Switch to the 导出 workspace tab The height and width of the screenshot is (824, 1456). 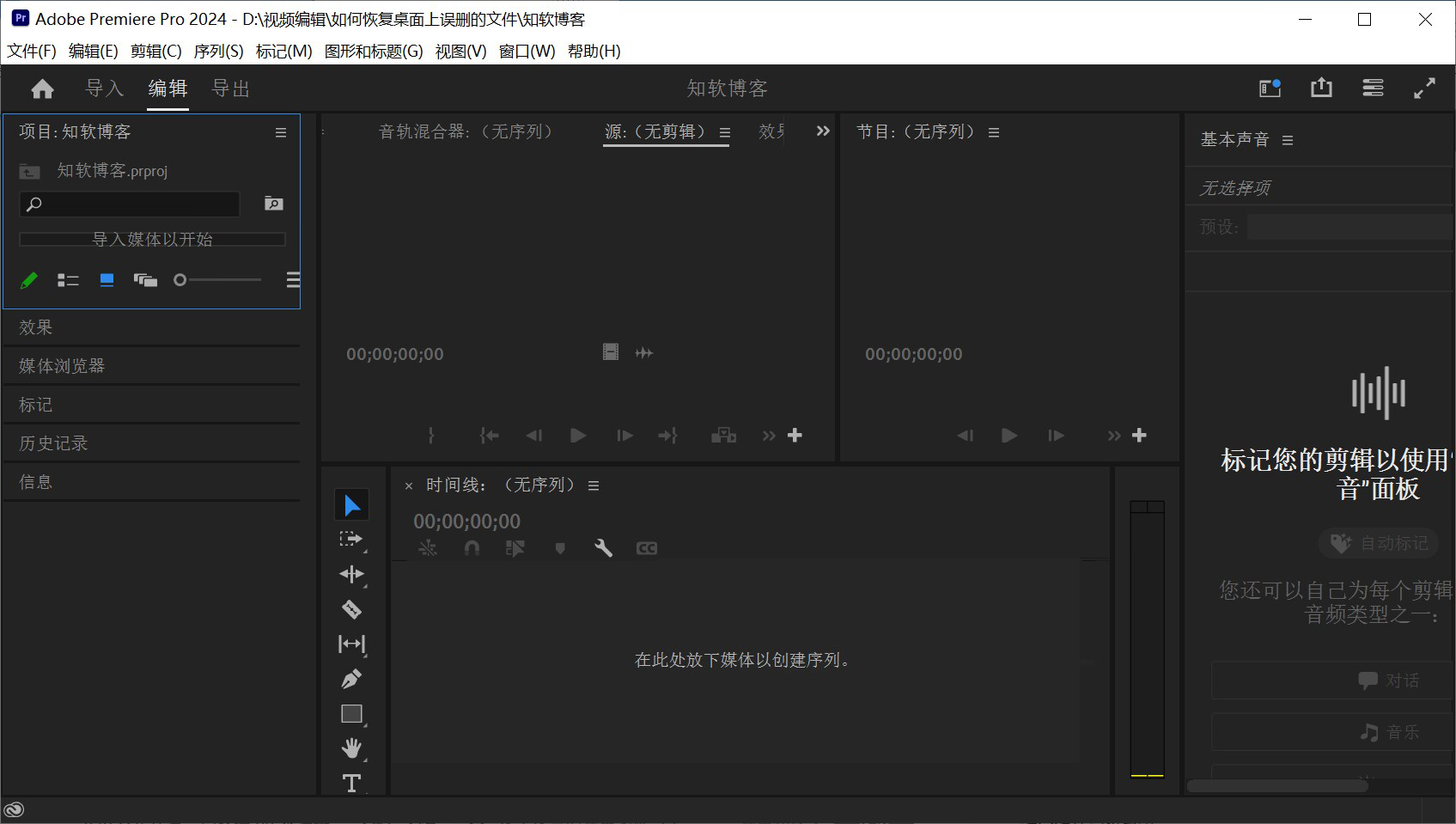point(230,89)
